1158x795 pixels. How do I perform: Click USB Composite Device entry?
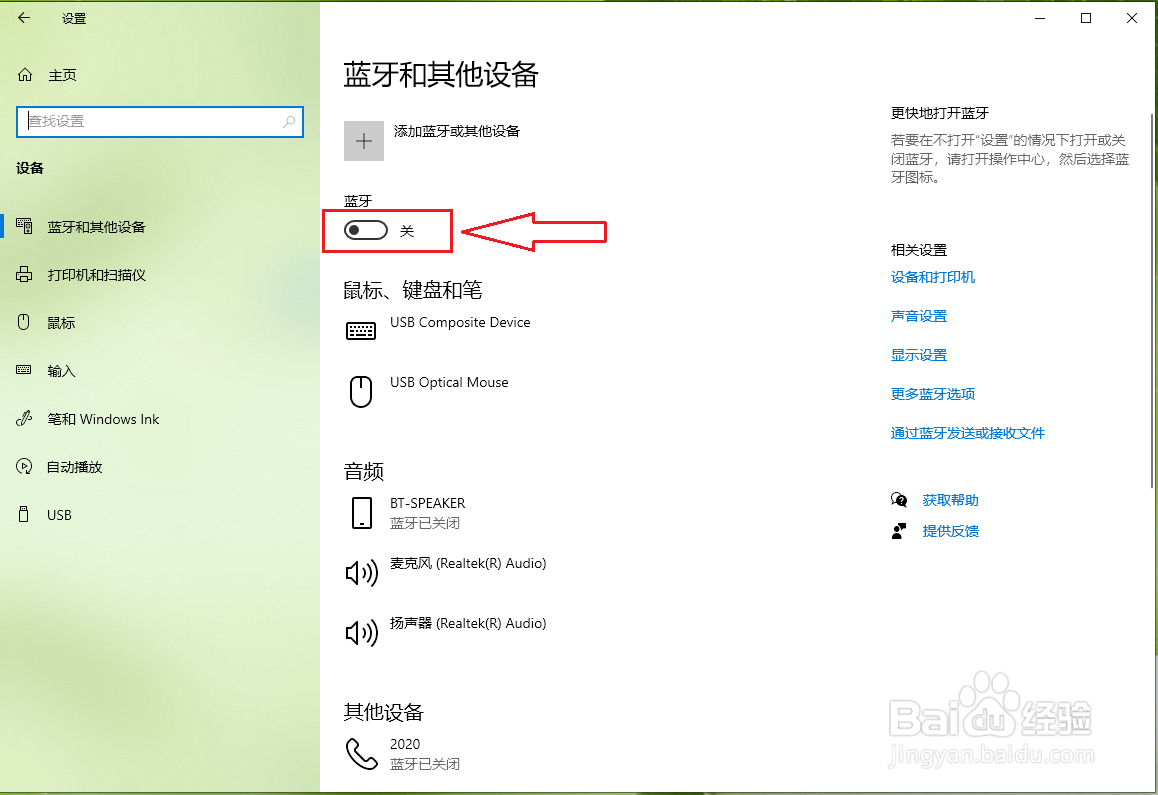click(460, 322)
